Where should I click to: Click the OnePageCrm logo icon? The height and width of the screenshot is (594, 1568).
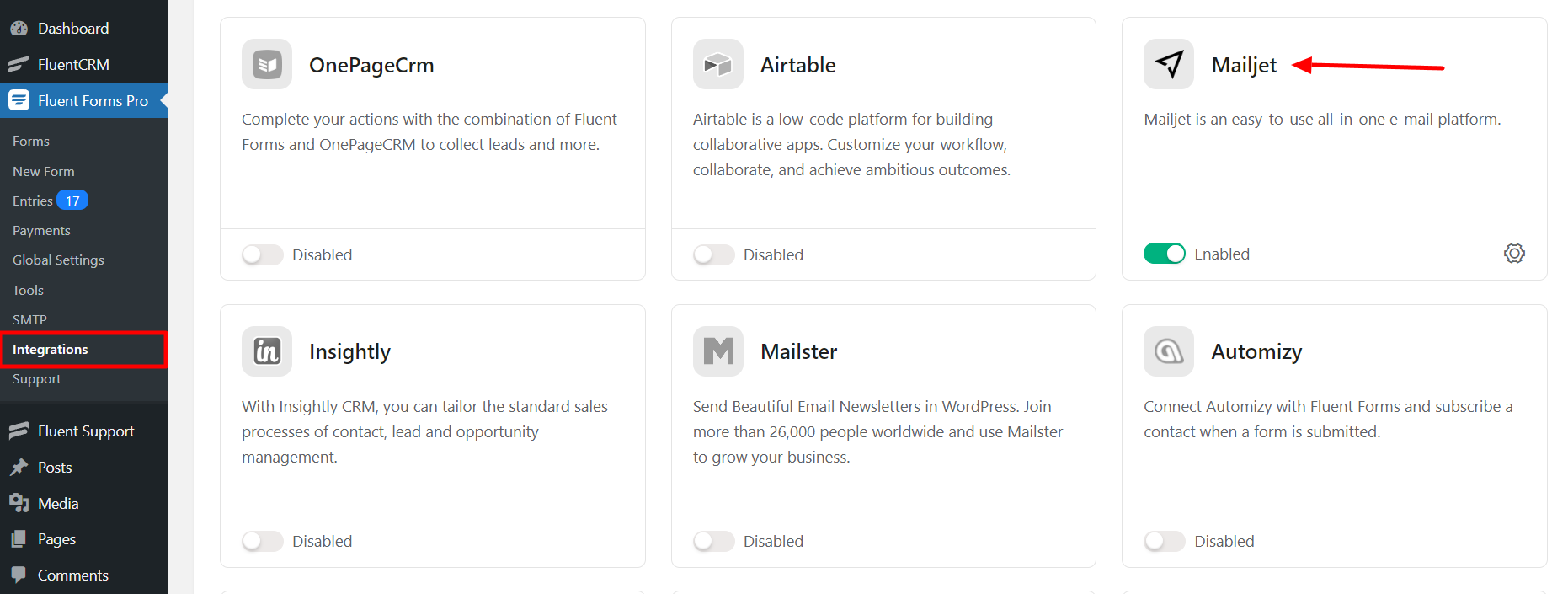(x=267, y=64)
